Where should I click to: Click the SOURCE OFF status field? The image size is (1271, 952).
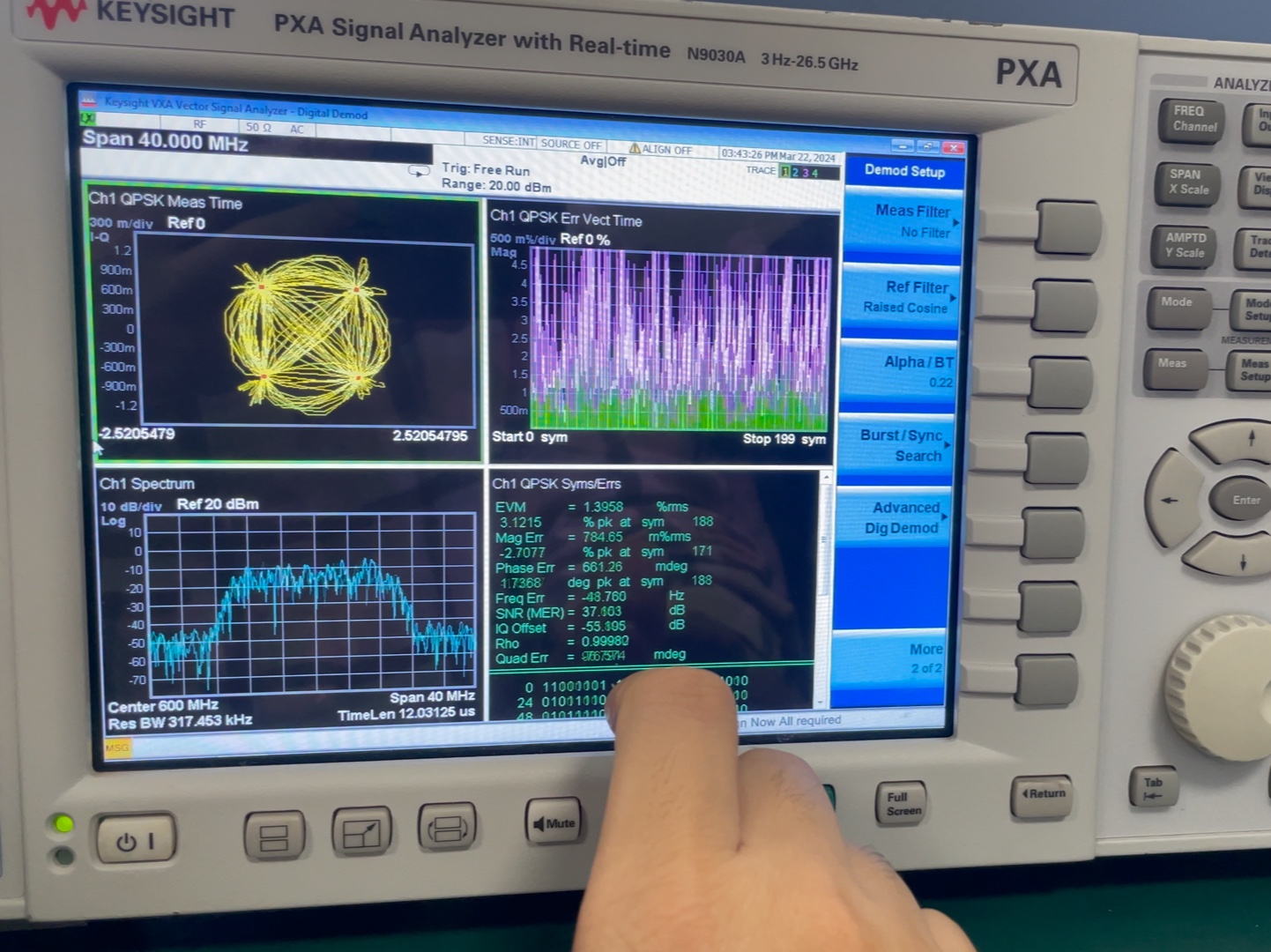click(571, 145)
